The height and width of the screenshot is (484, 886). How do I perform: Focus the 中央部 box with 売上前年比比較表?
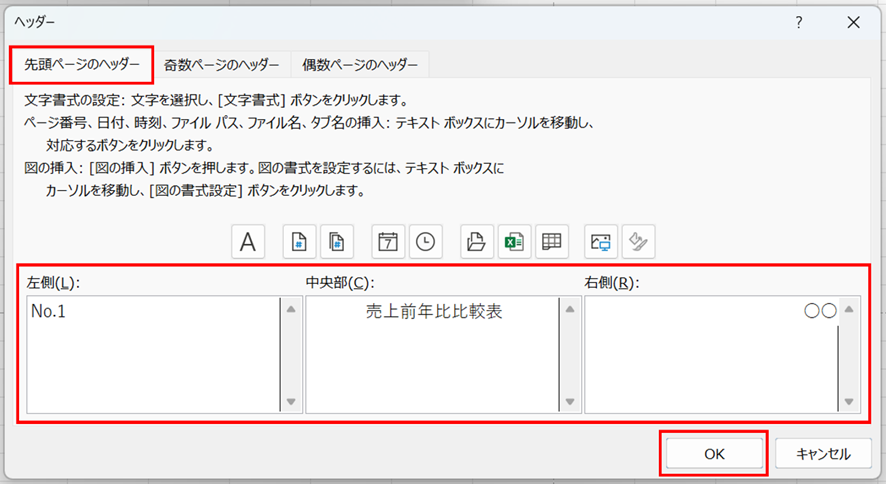pos(432,355)
